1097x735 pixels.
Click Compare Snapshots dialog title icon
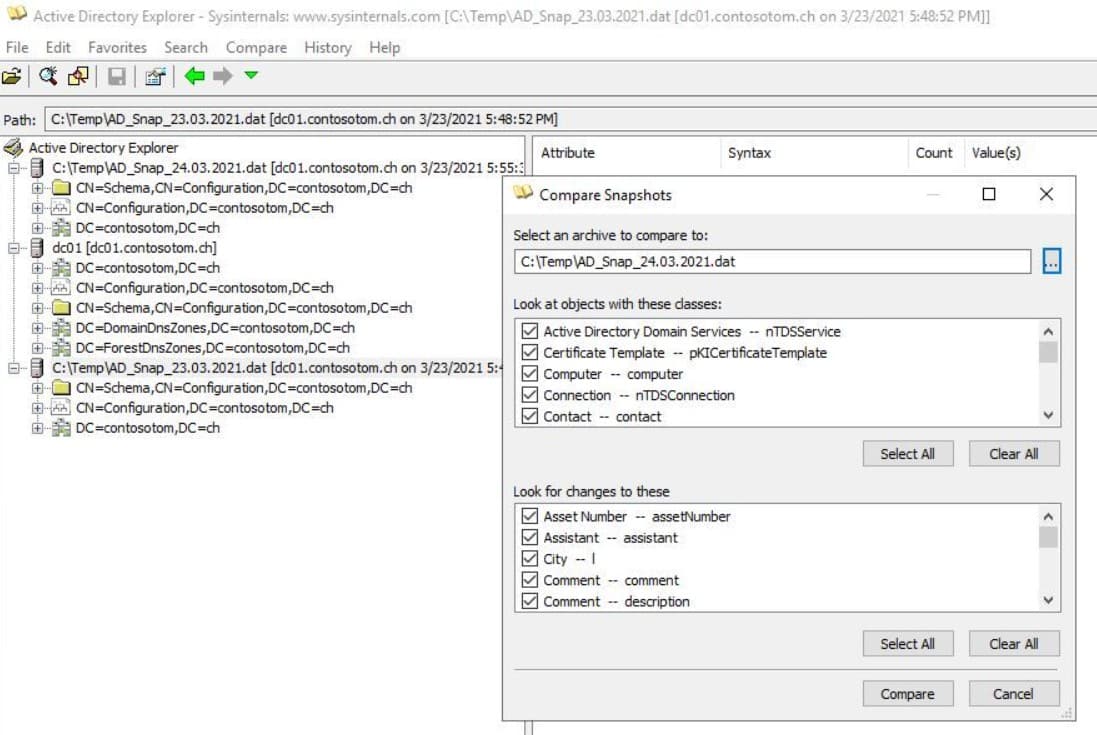(523, 193)
